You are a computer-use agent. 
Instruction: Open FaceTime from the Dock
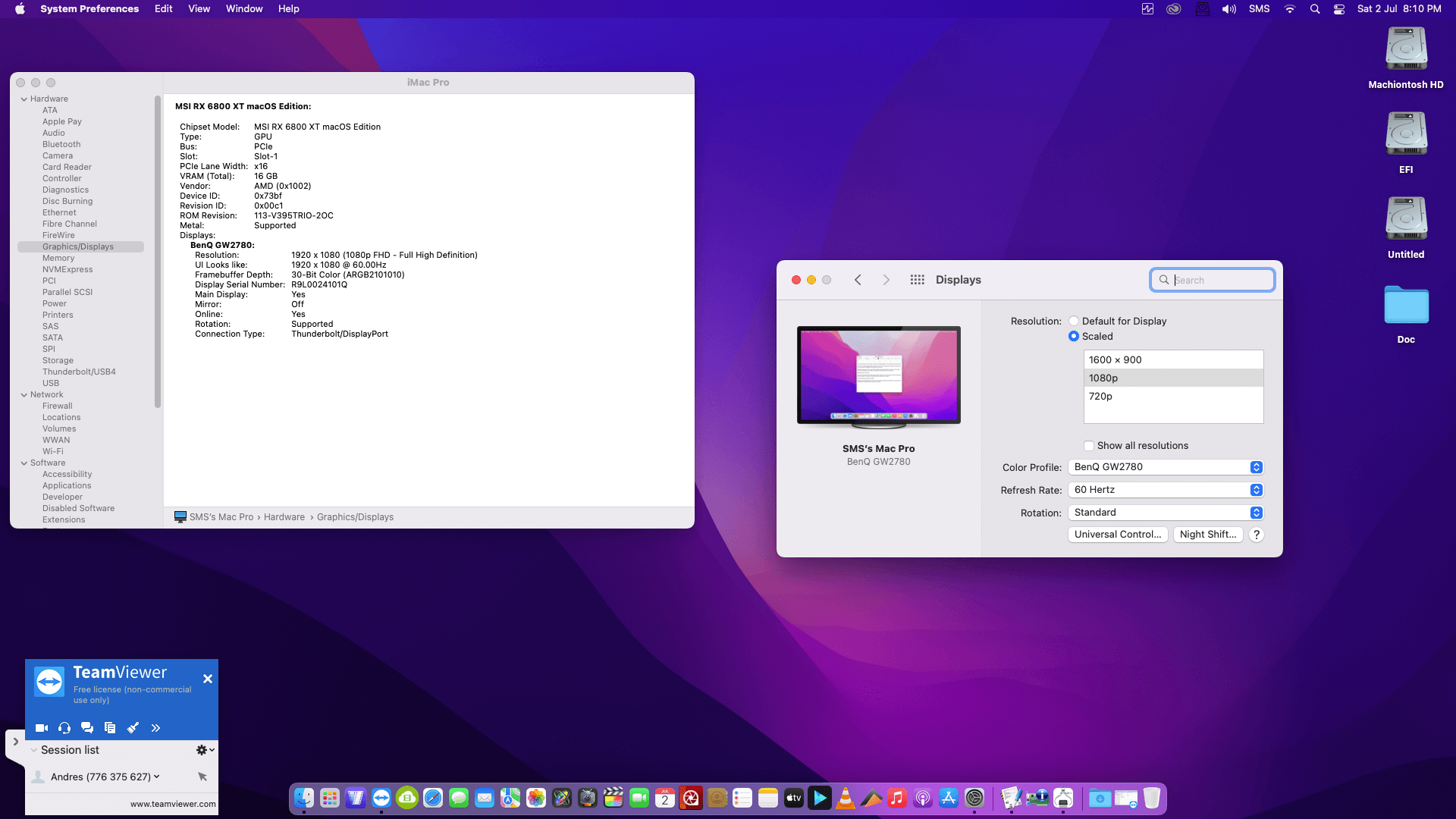[x=639, y=798]
